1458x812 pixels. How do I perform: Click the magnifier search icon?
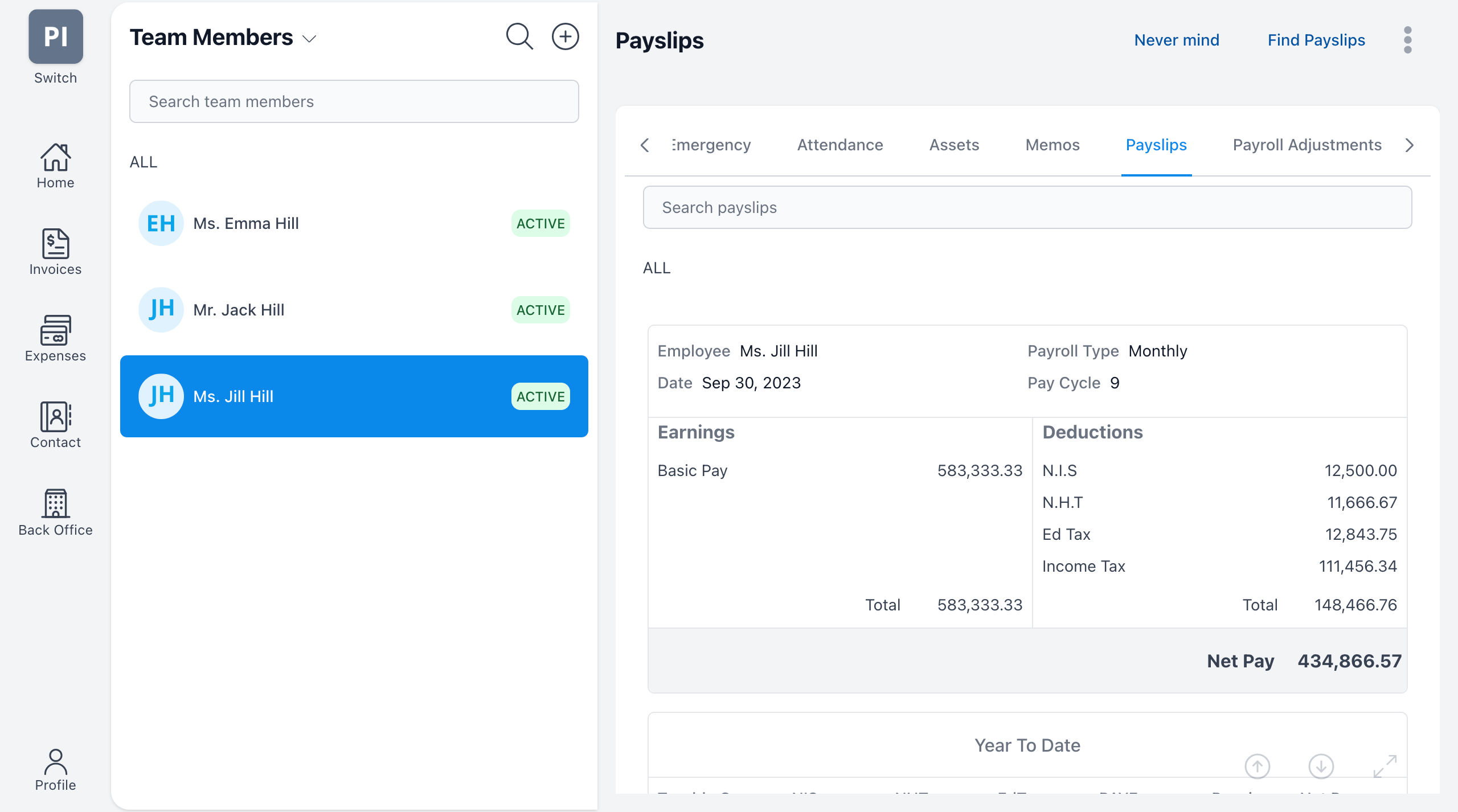pyautogui.click(x=519, y=37)
